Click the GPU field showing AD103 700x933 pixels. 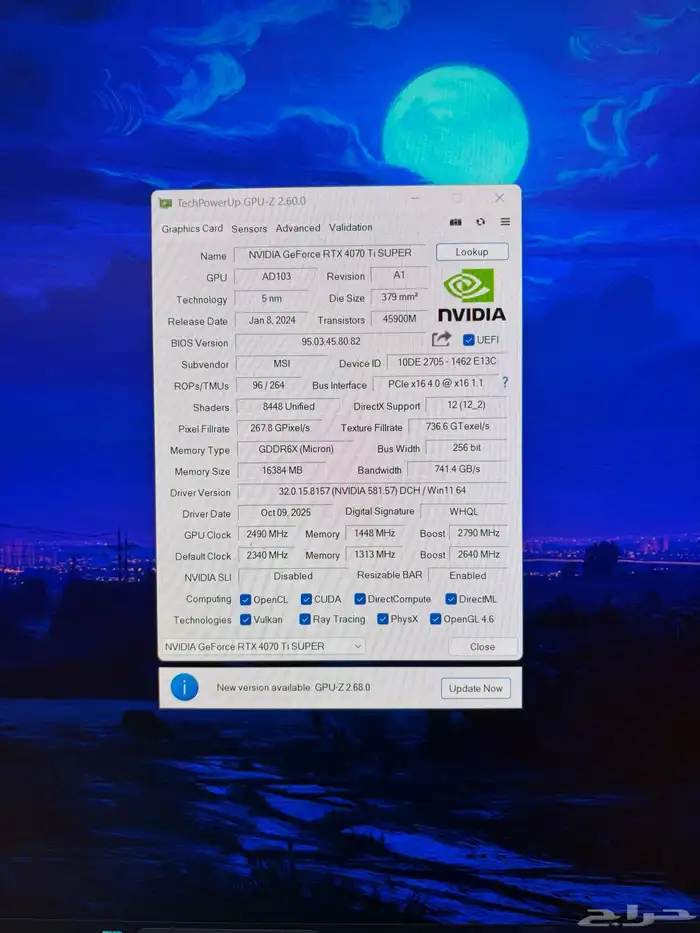[276, 276]
